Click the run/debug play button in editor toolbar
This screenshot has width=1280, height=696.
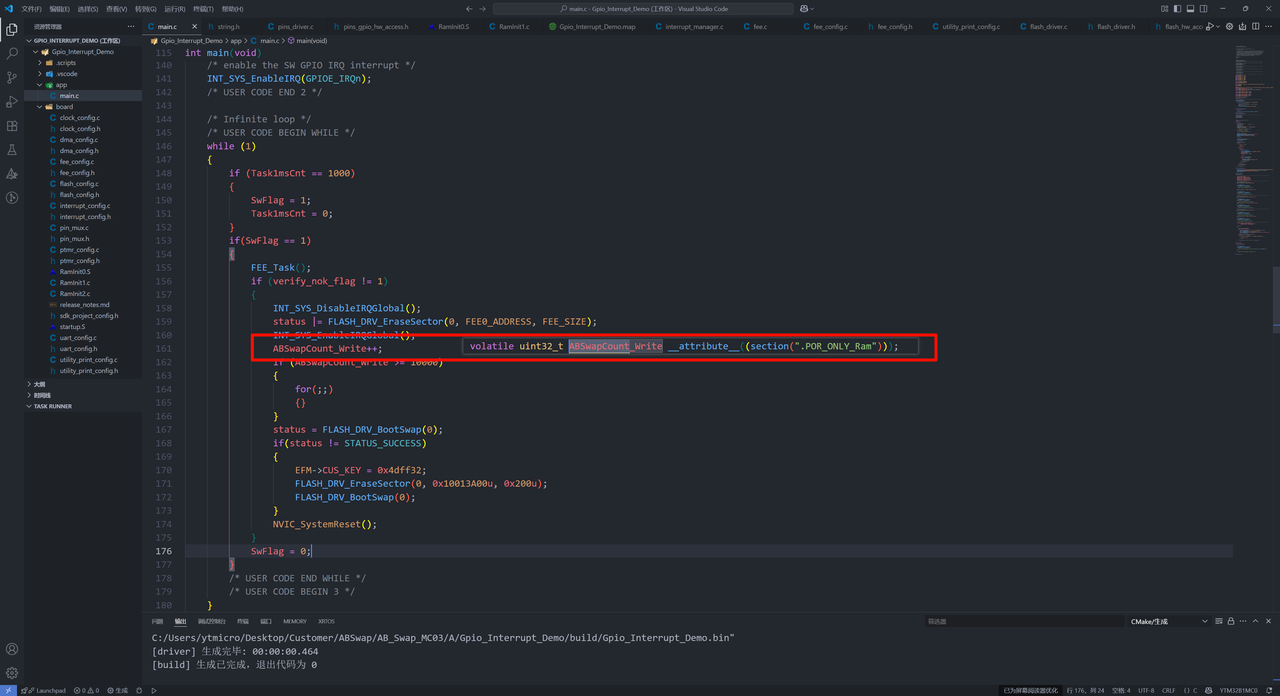[x=1210, y=27]
